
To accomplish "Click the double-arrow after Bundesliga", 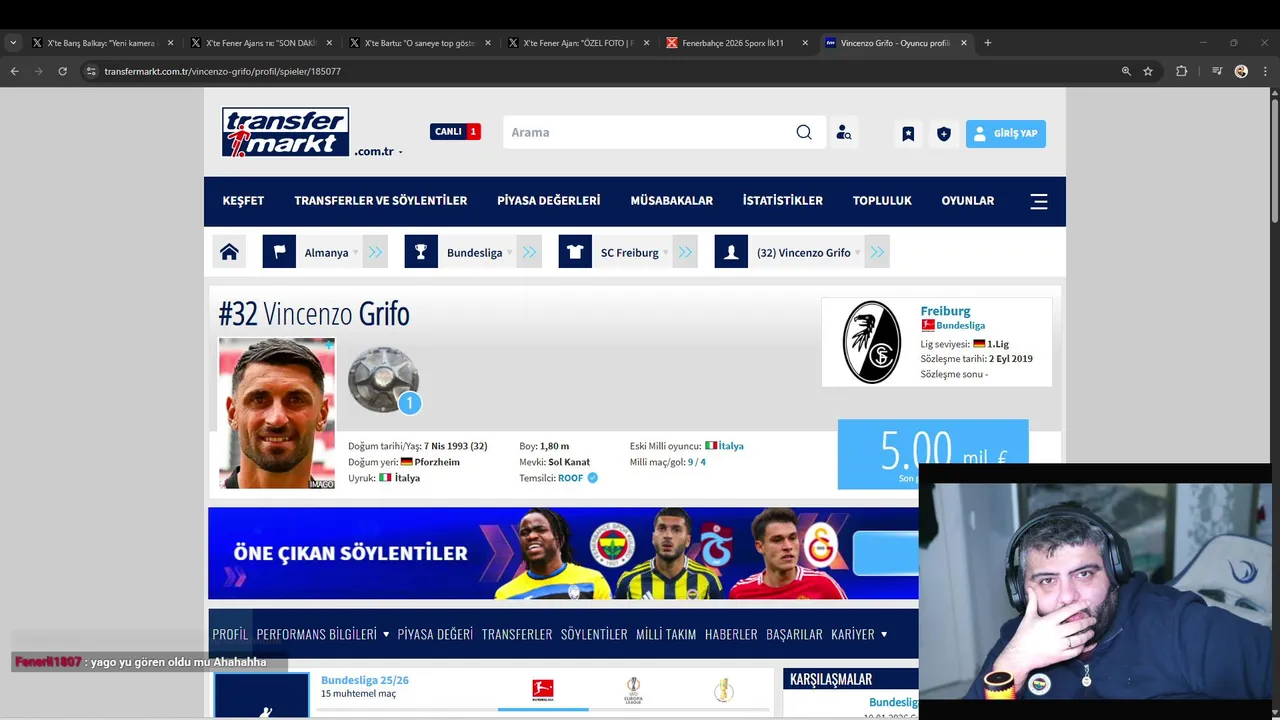I will pyautogui.click(x=529, y=252).
